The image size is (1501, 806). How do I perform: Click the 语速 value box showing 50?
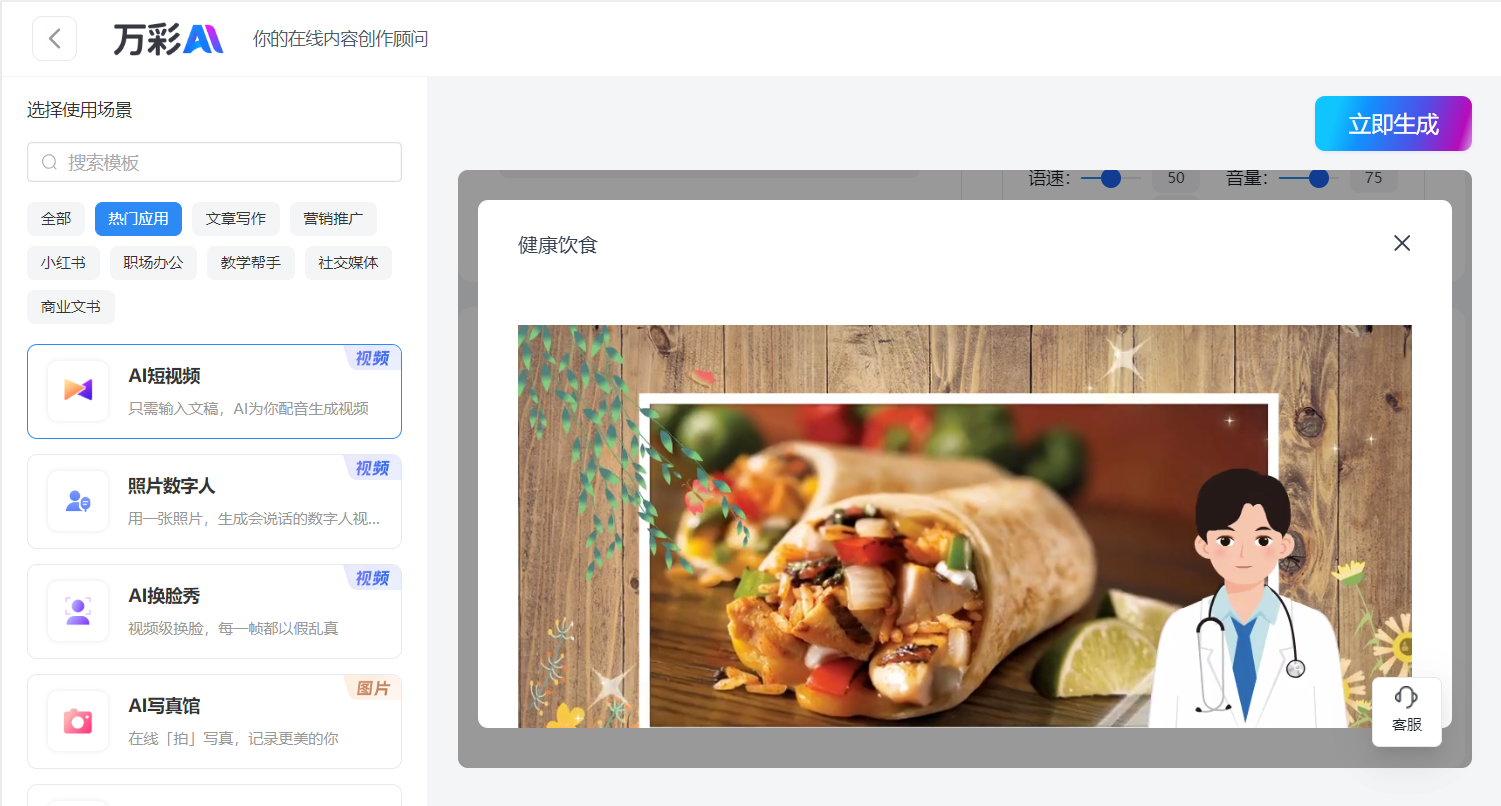(x=1176, y=179)
